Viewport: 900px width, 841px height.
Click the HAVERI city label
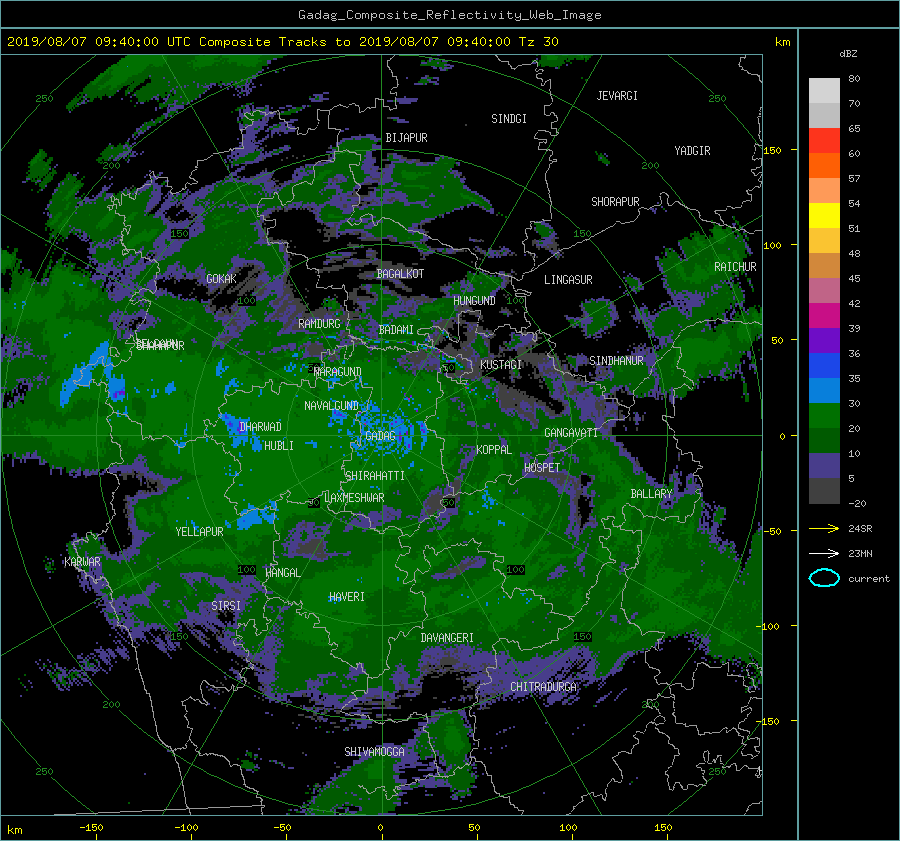tap(347, 597)
